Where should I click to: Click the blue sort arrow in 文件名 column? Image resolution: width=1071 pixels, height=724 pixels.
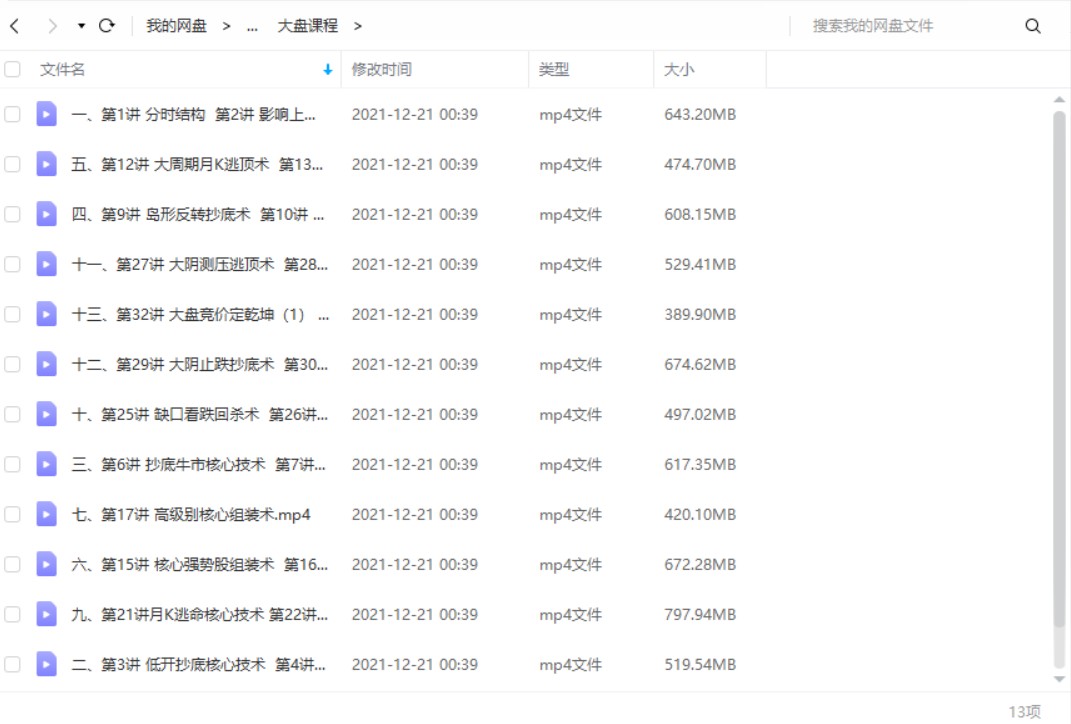(x=327, y=70)
